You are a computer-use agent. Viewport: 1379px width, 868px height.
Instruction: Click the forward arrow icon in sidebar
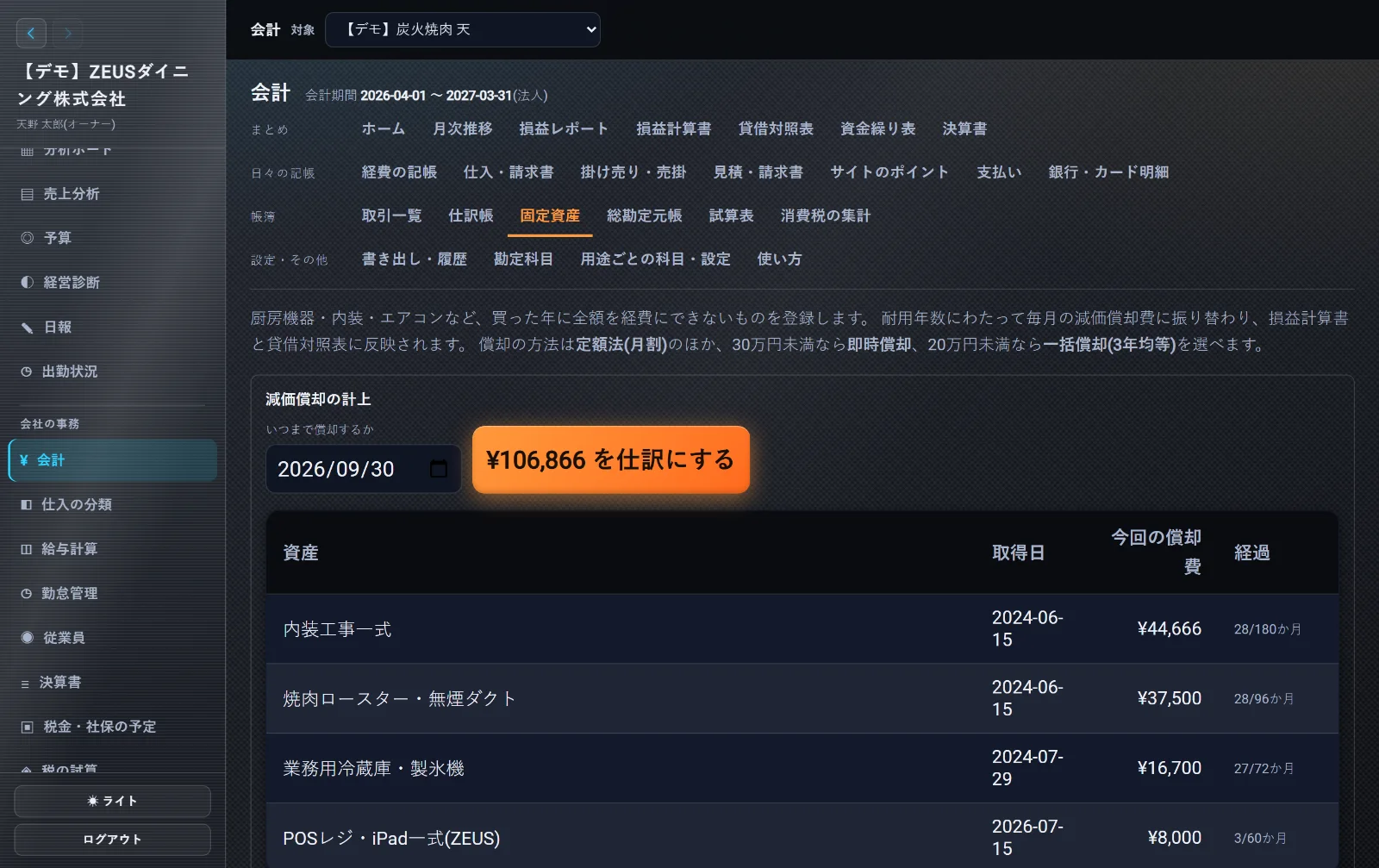click(x=67, y=33)
